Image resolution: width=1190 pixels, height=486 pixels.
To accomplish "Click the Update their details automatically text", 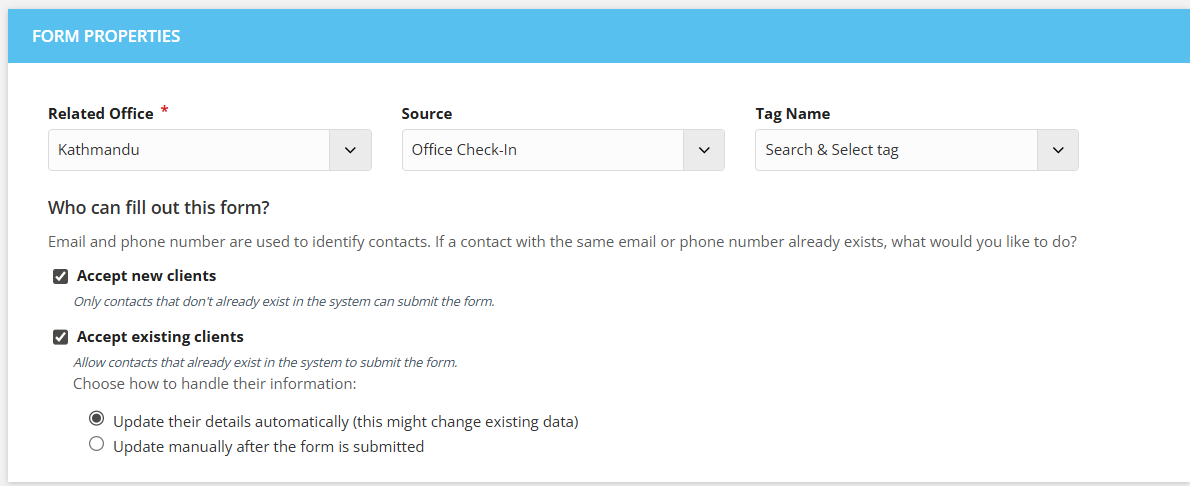I will click(346, 421).
